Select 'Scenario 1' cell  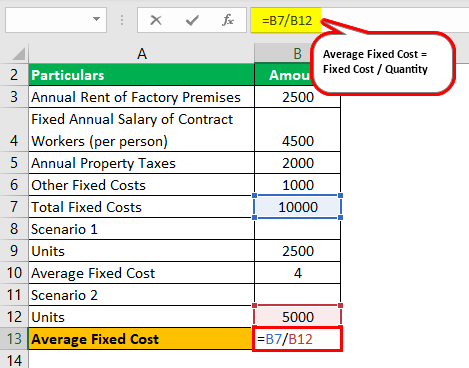pyautogui.click(x=141, y=229)
